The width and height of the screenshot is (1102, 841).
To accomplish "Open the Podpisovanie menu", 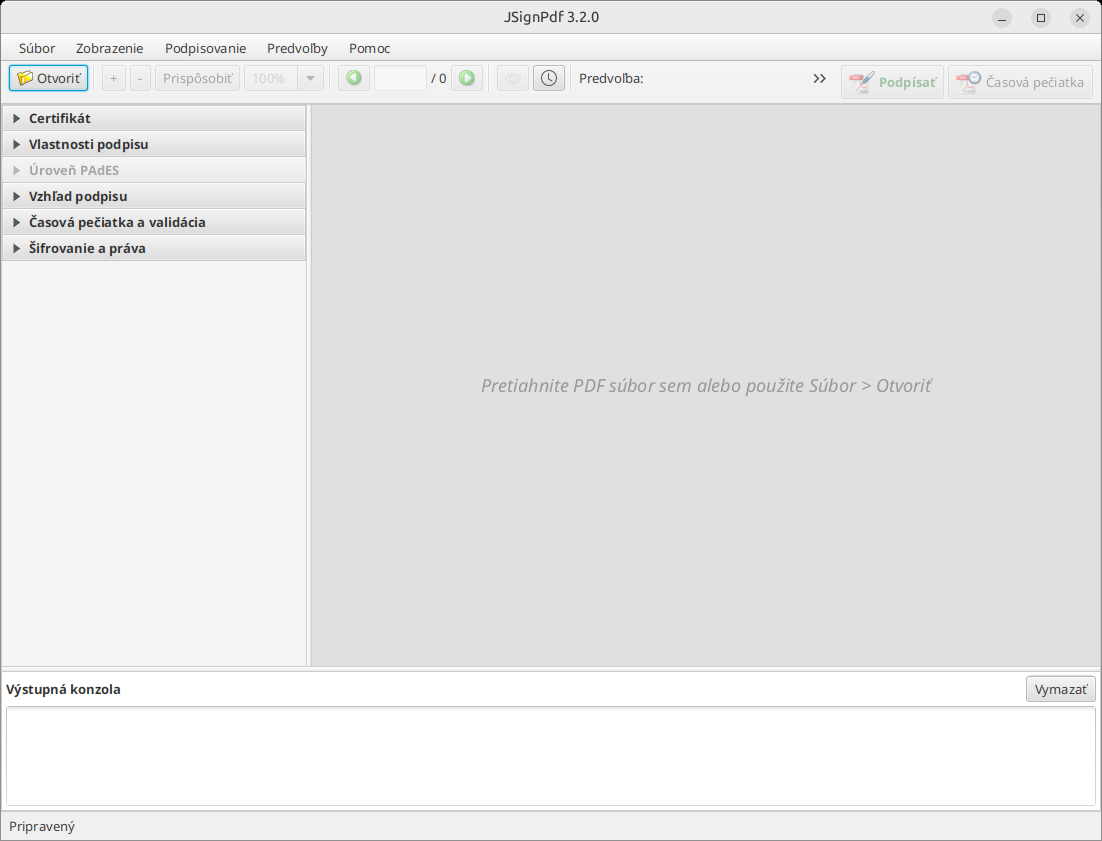I will (x=205, y=48).
